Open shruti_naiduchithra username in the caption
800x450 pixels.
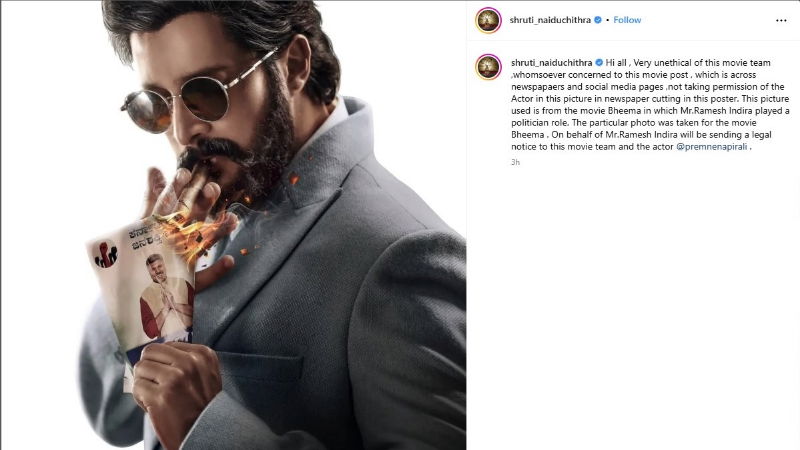click(552, 63)
